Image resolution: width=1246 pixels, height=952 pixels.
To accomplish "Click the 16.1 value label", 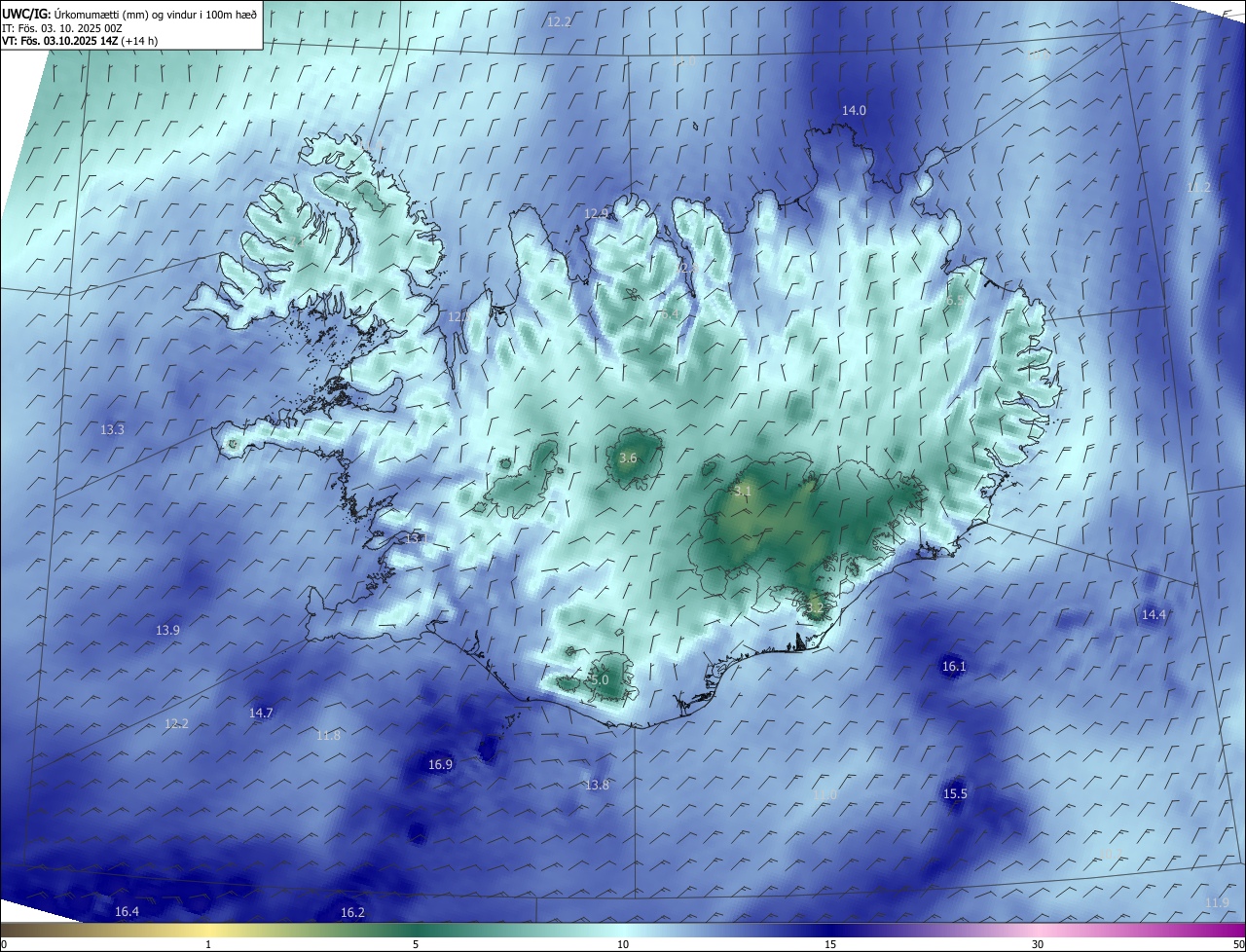I will coord(954,667).
